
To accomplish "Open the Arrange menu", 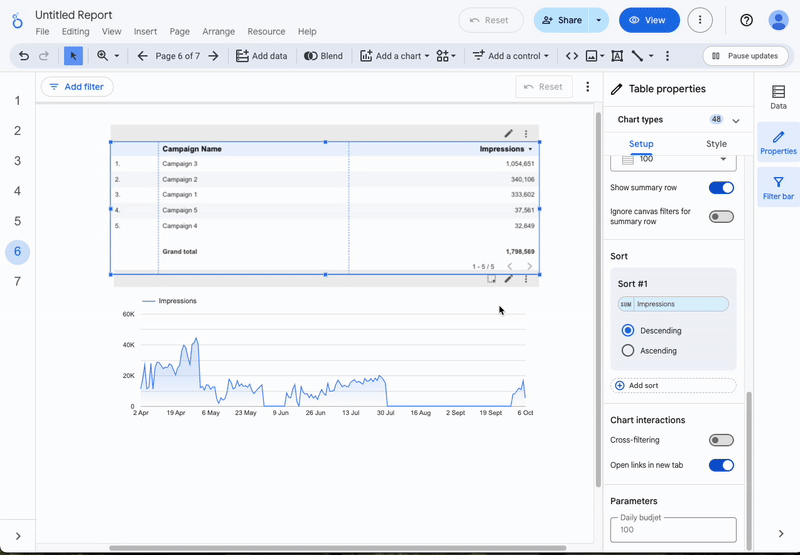I will [x=218, y=32].
